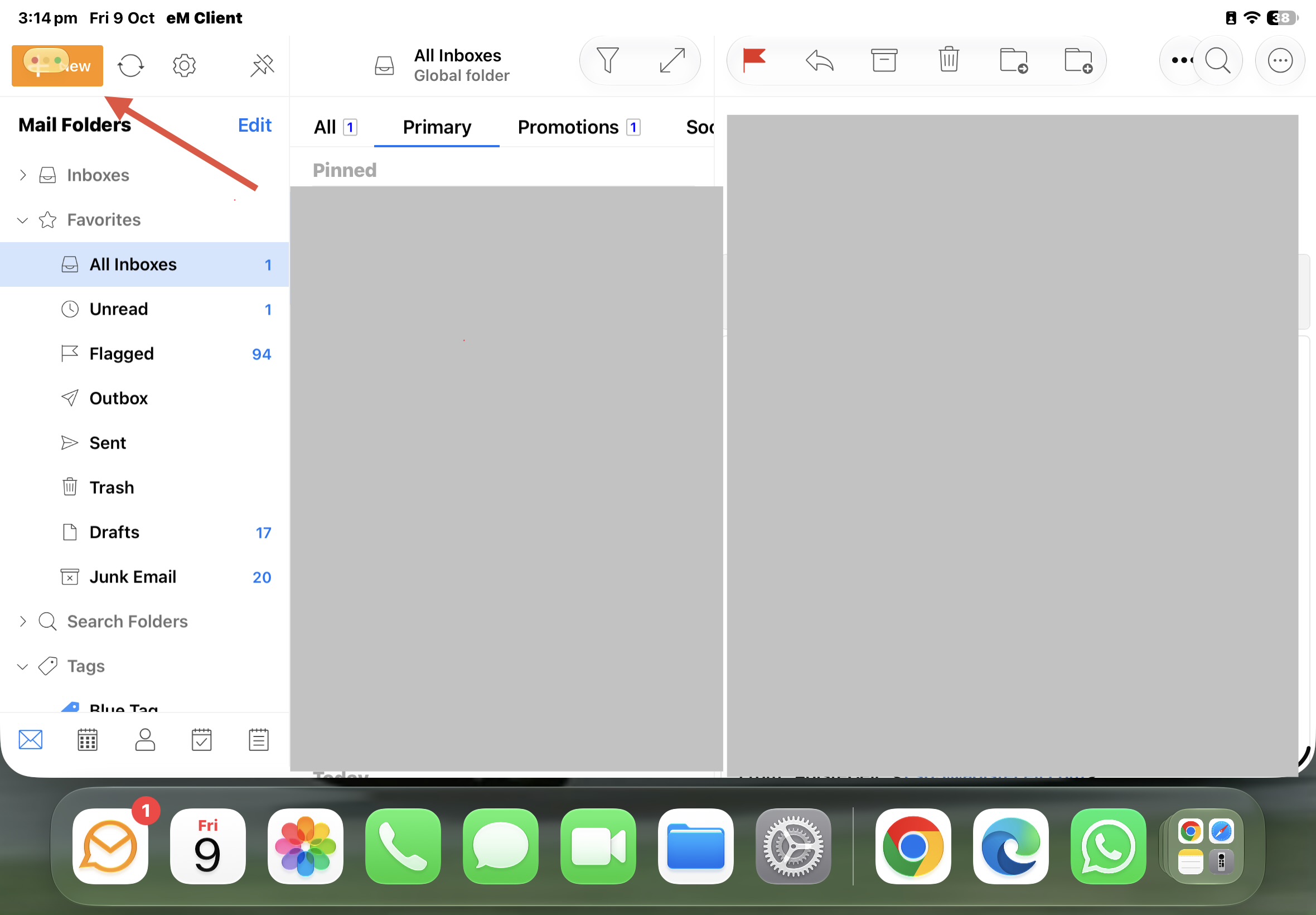This screenshot has height=915, width=1316.
Task: Open the circled ellipsis more menu
Action: tap(1280, 61)
